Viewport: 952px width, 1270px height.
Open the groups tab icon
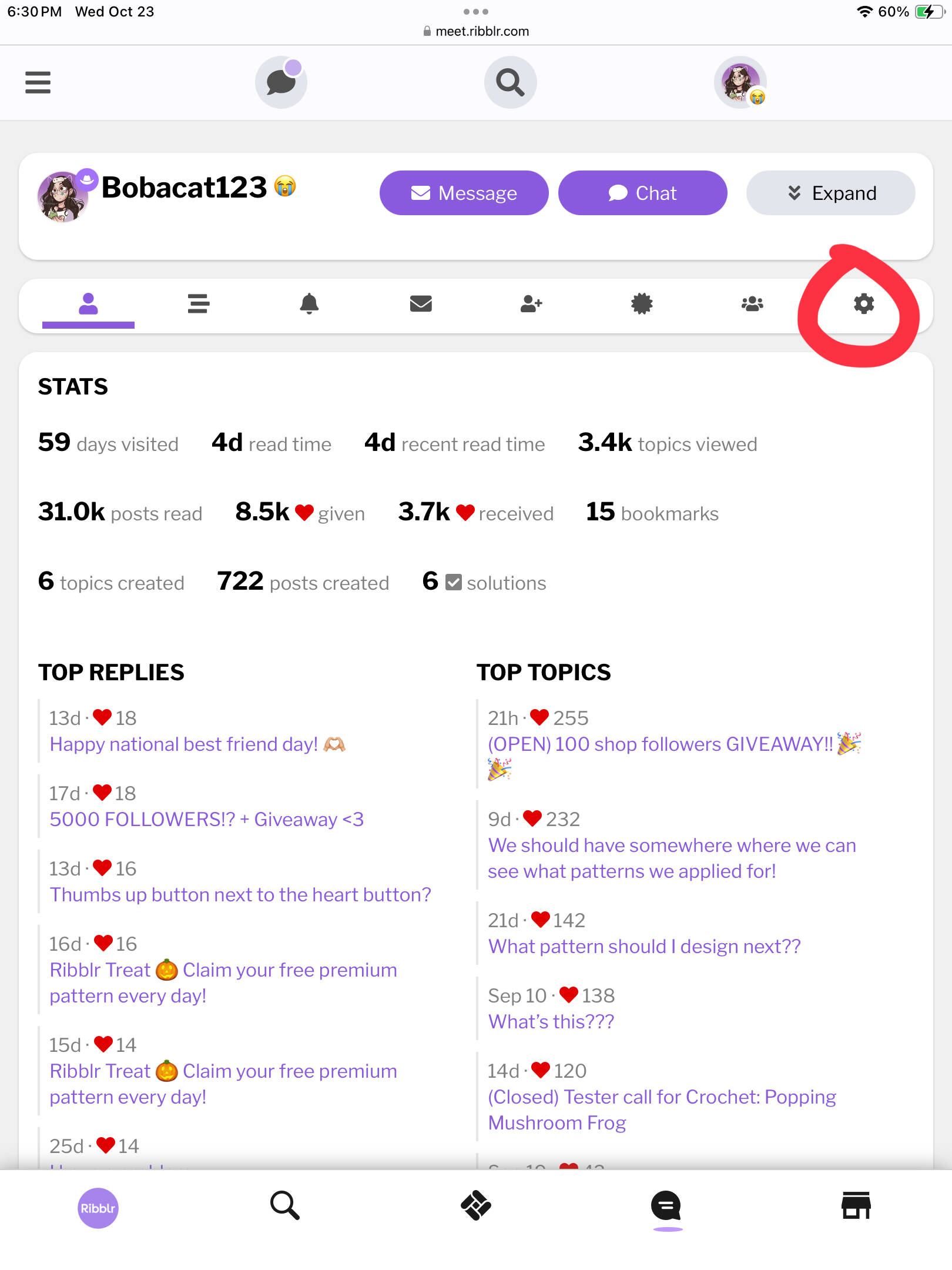[752, 304]
